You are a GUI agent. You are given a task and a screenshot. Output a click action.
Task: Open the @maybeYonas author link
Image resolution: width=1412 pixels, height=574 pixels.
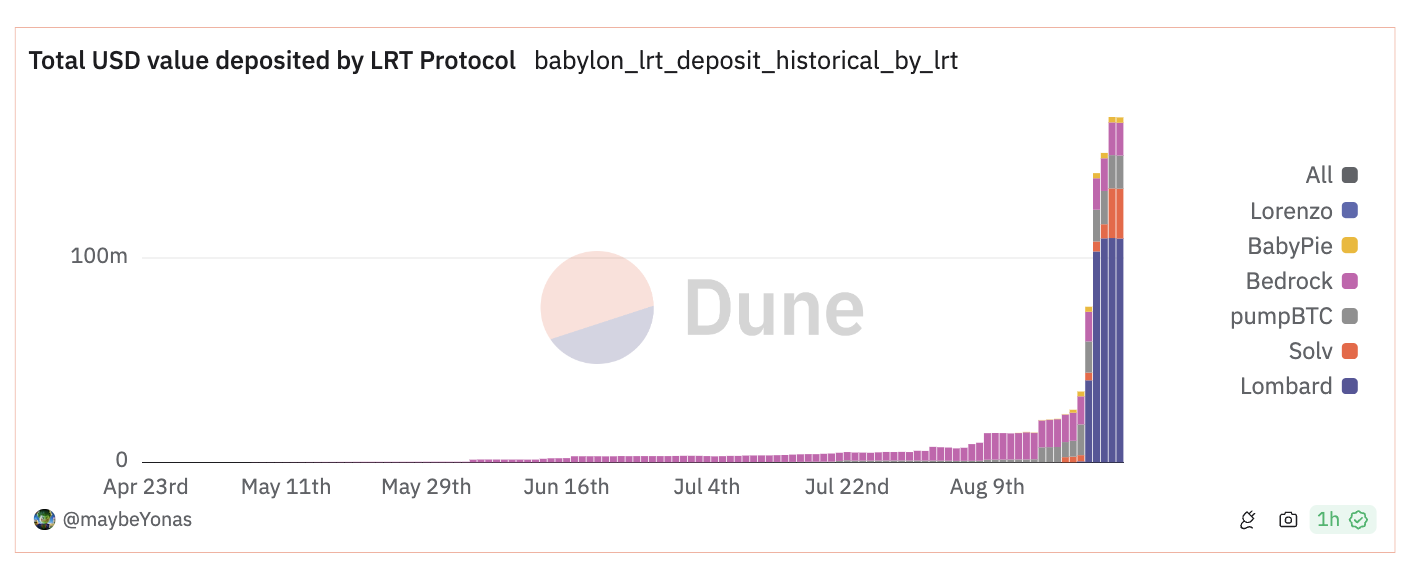click(127, 519)
